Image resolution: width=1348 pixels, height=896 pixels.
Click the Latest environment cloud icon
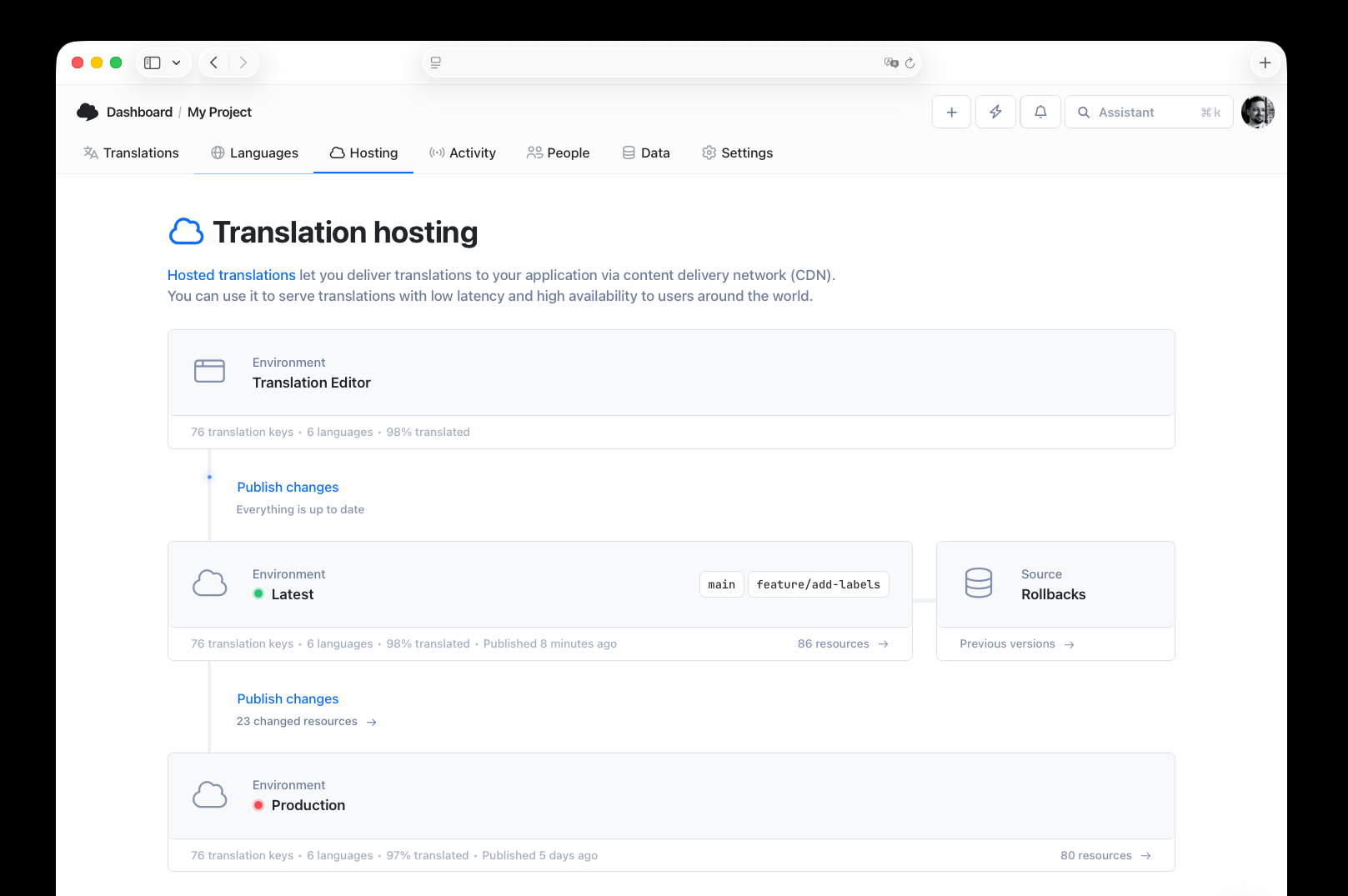pos(209,583)
